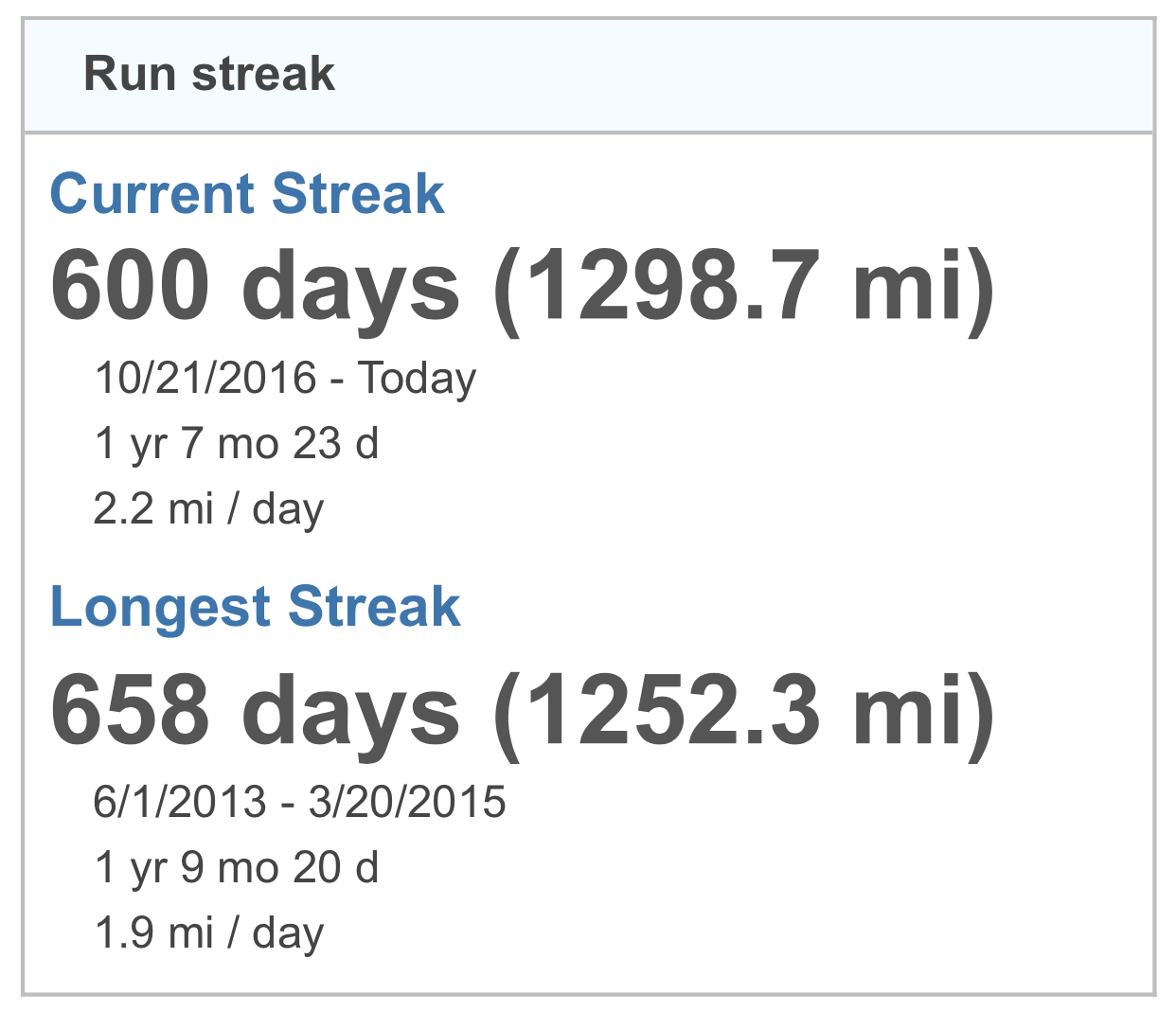1176x1012 pixels.
Task: Select the "1.9 mi / day" average
Action: point(208,933)
